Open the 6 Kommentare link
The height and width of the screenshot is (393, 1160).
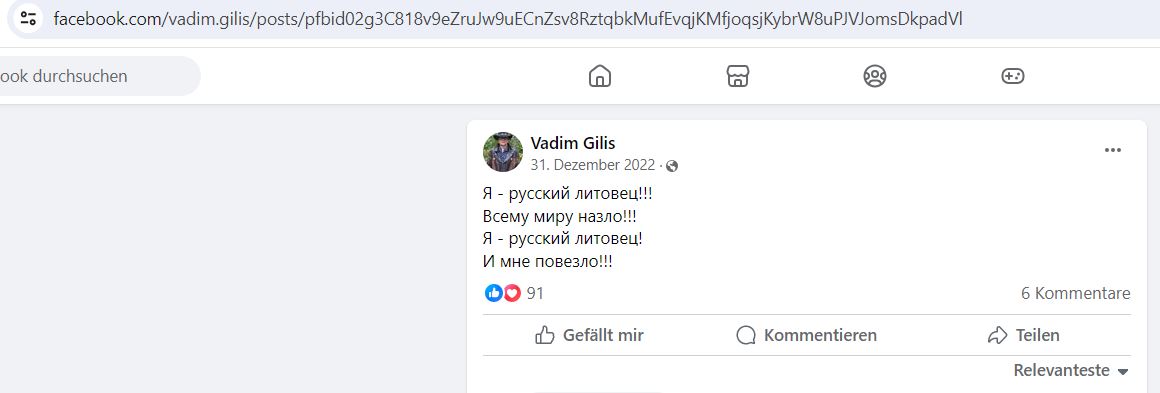1076,293
